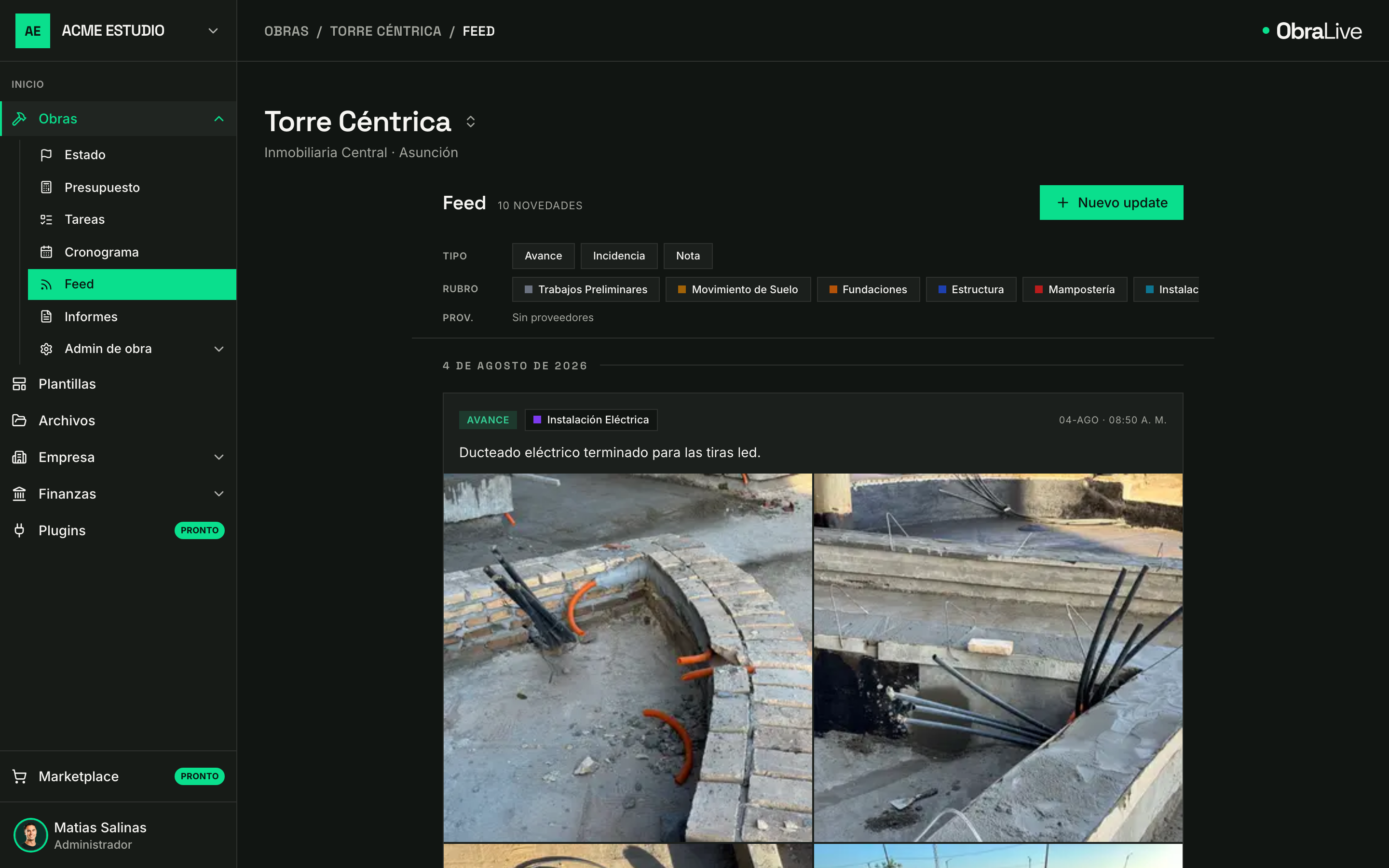1389x868 pixels.
Task: Click the AE logo badge
Action: (x=33, y=30)
